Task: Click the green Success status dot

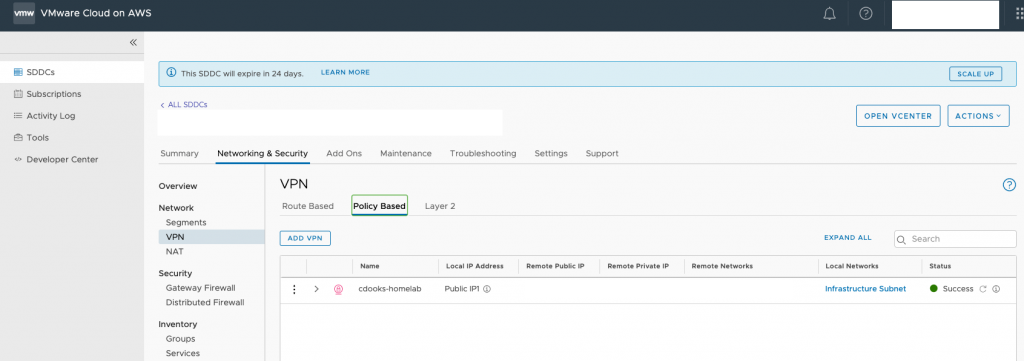Action: click(x=934, y=289)
